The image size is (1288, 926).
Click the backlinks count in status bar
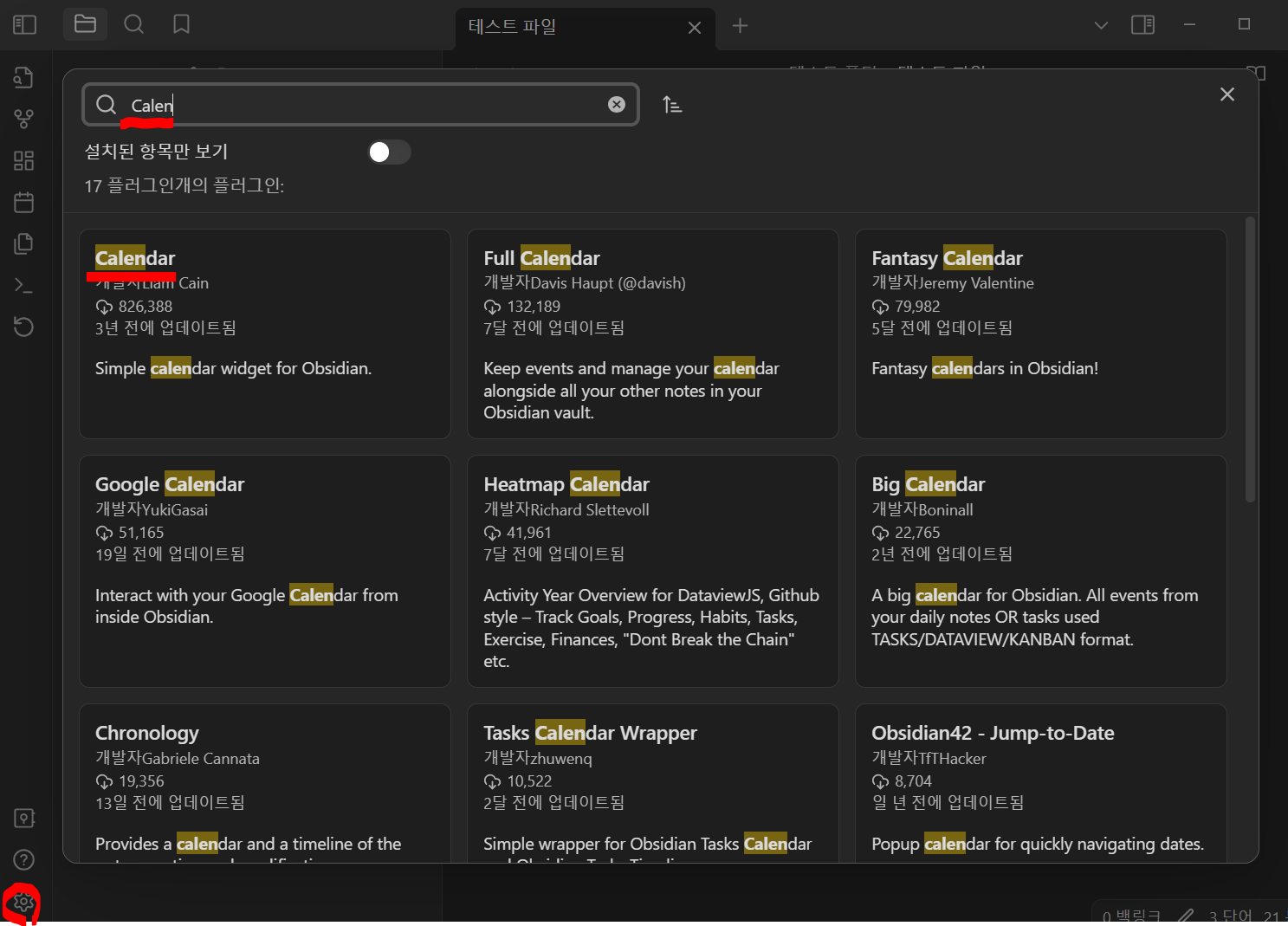pyautogui.click(x=1131, y=916)
